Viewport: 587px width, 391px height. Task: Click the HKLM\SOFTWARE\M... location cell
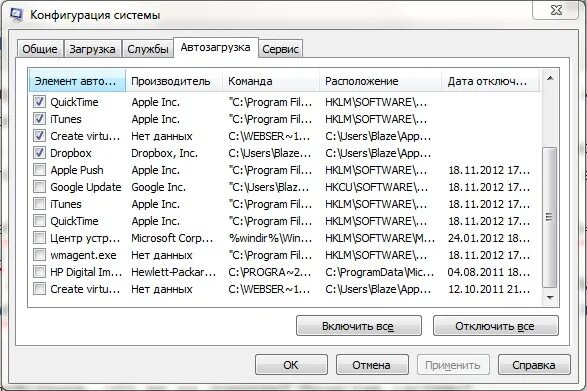pyautogui.click(x=380, y=238)
